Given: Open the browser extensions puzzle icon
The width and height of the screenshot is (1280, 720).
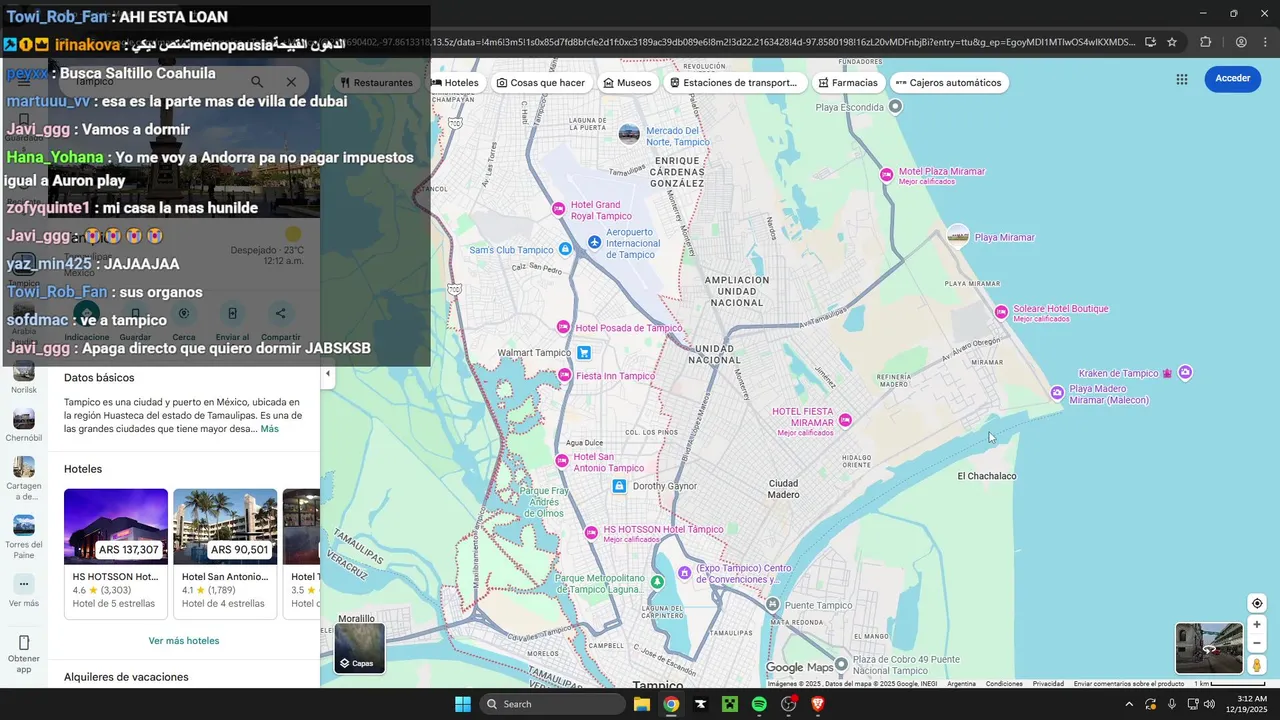Looking at the screenshot, I should [x=1206, y=42].
